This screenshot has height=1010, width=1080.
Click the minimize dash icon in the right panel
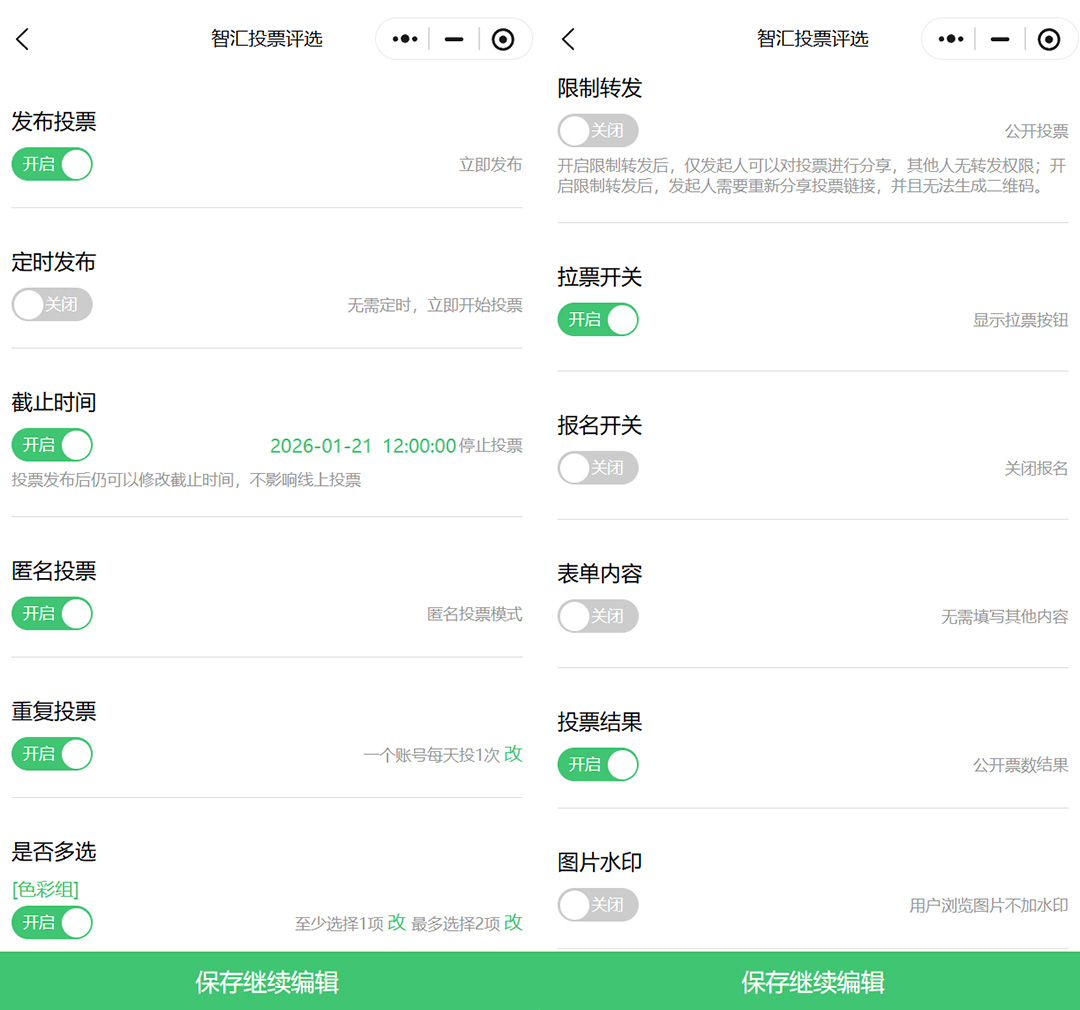pos(1000,39)
